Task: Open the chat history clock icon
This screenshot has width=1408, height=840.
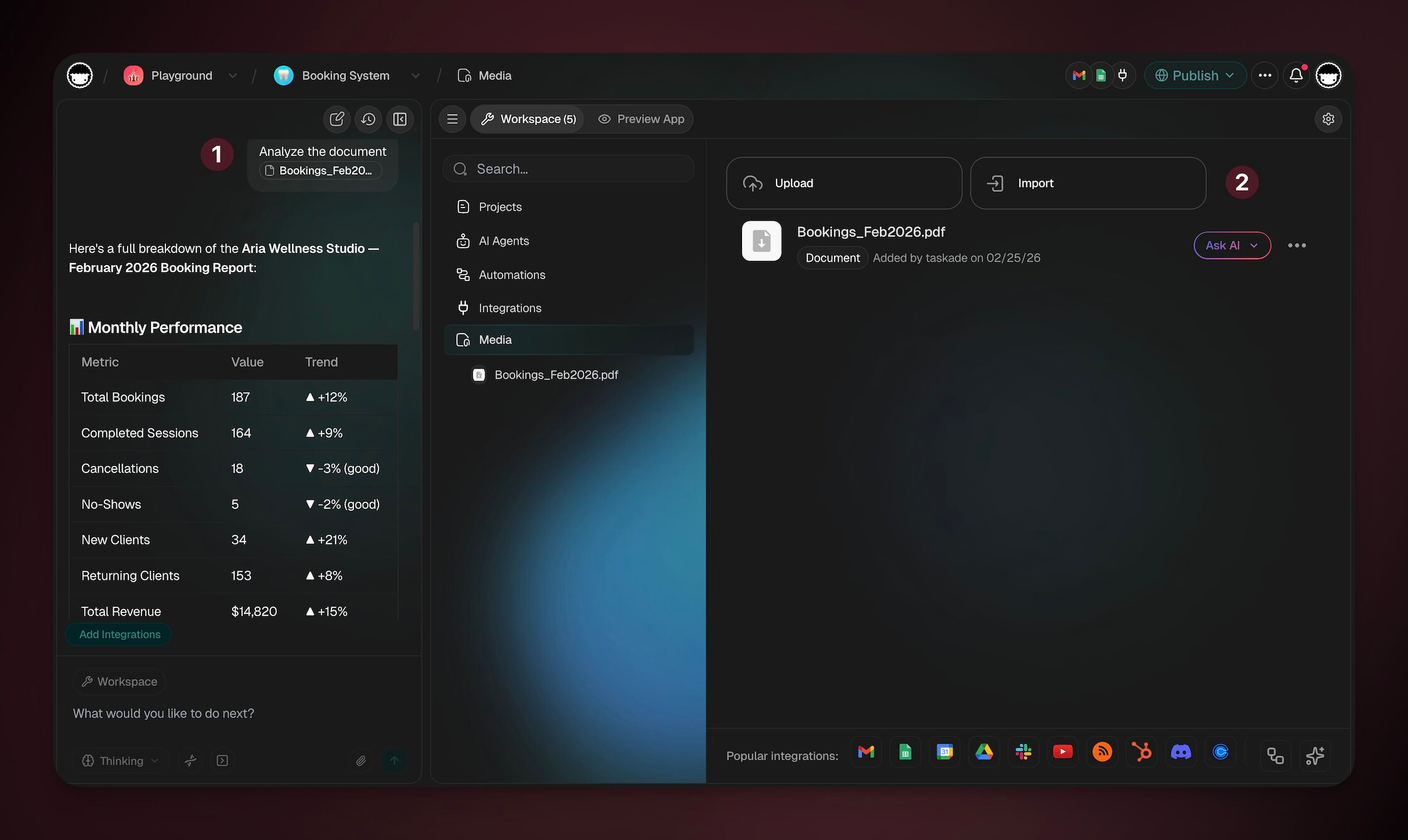Action: 369,119
